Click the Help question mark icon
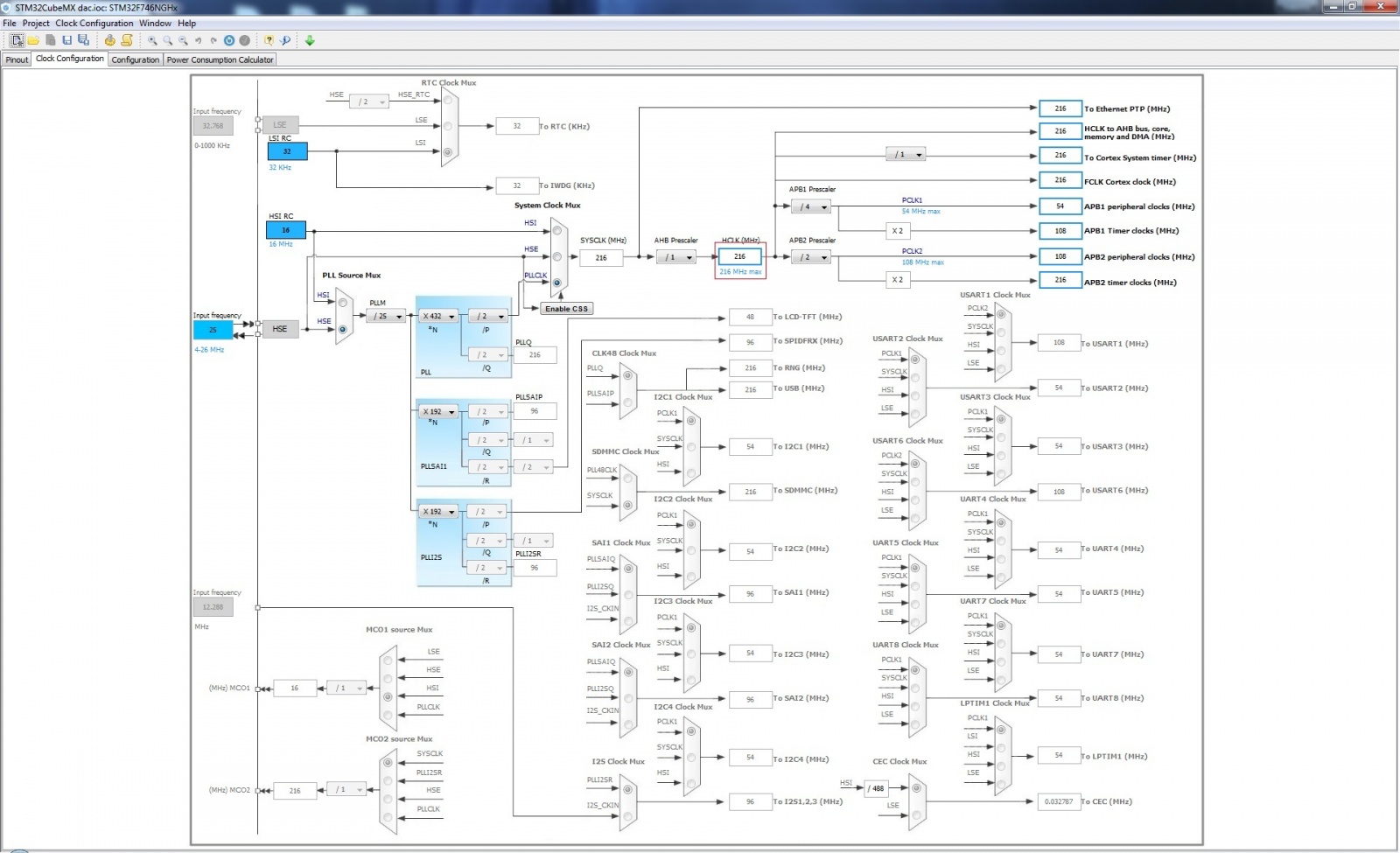Viewport: 1400px width, 853px height. coord(269,40)
